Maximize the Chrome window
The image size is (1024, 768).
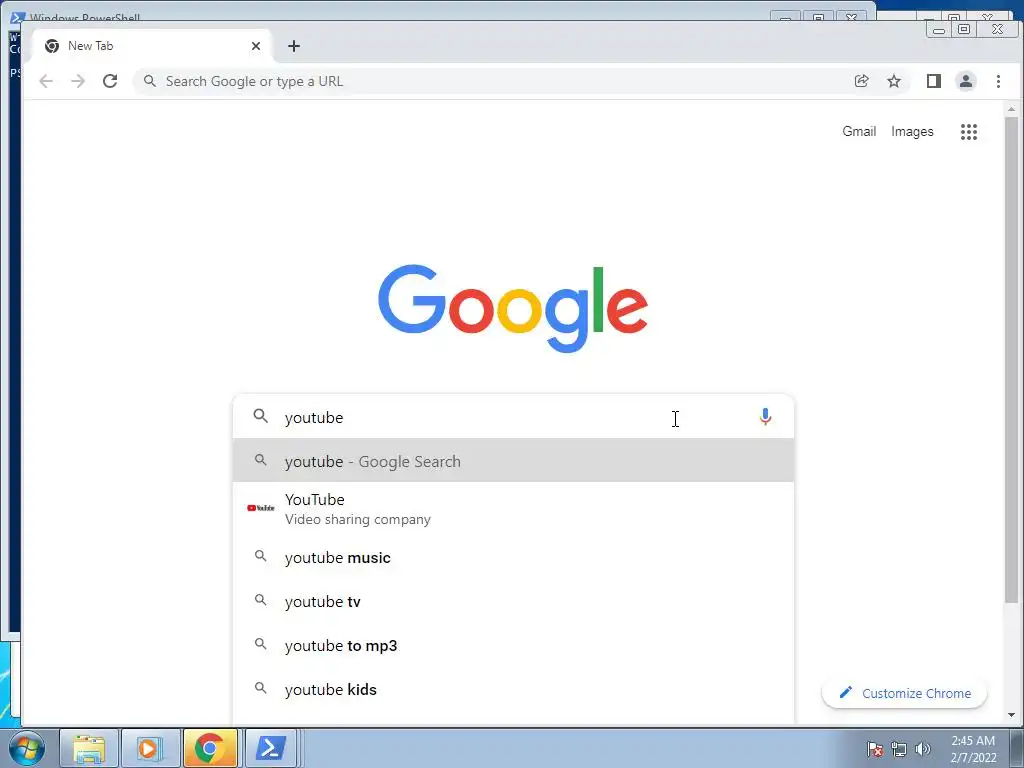pos(964,29)
